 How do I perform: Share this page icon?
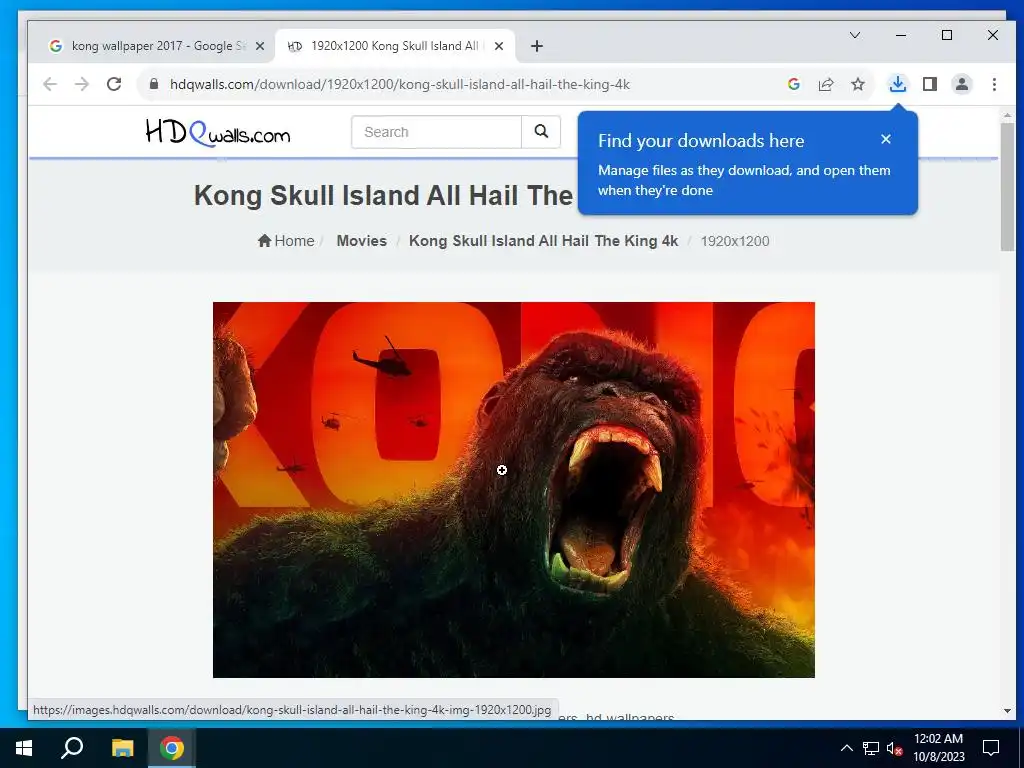coord(825,84)
